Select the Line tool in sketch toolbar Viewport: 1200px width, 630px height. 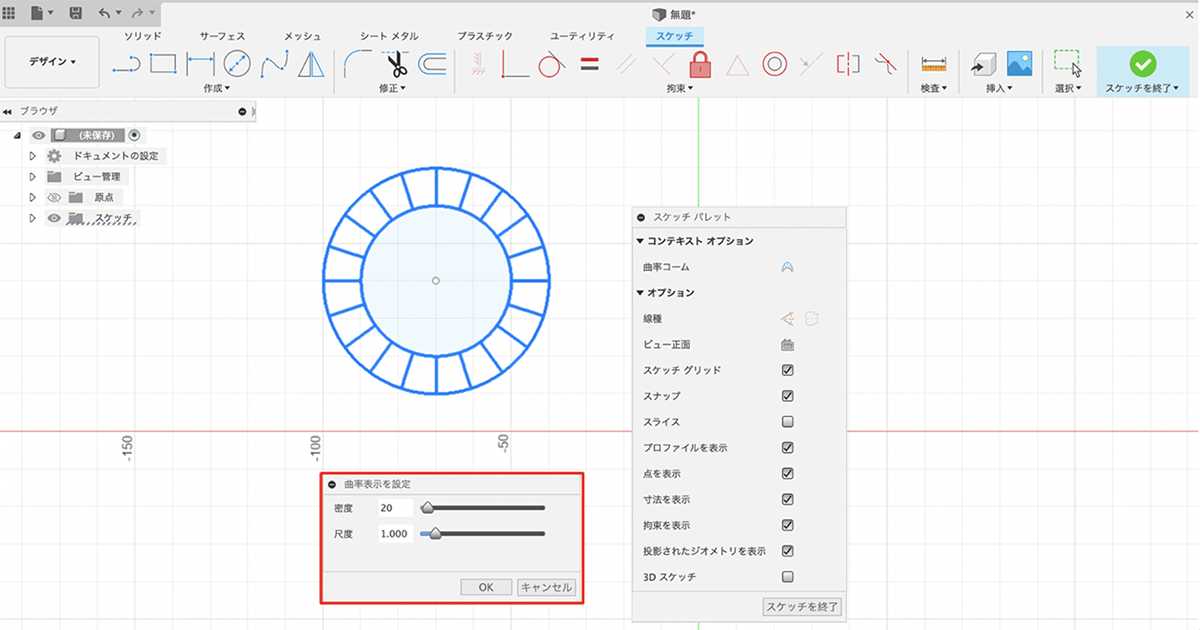[125, 65]
